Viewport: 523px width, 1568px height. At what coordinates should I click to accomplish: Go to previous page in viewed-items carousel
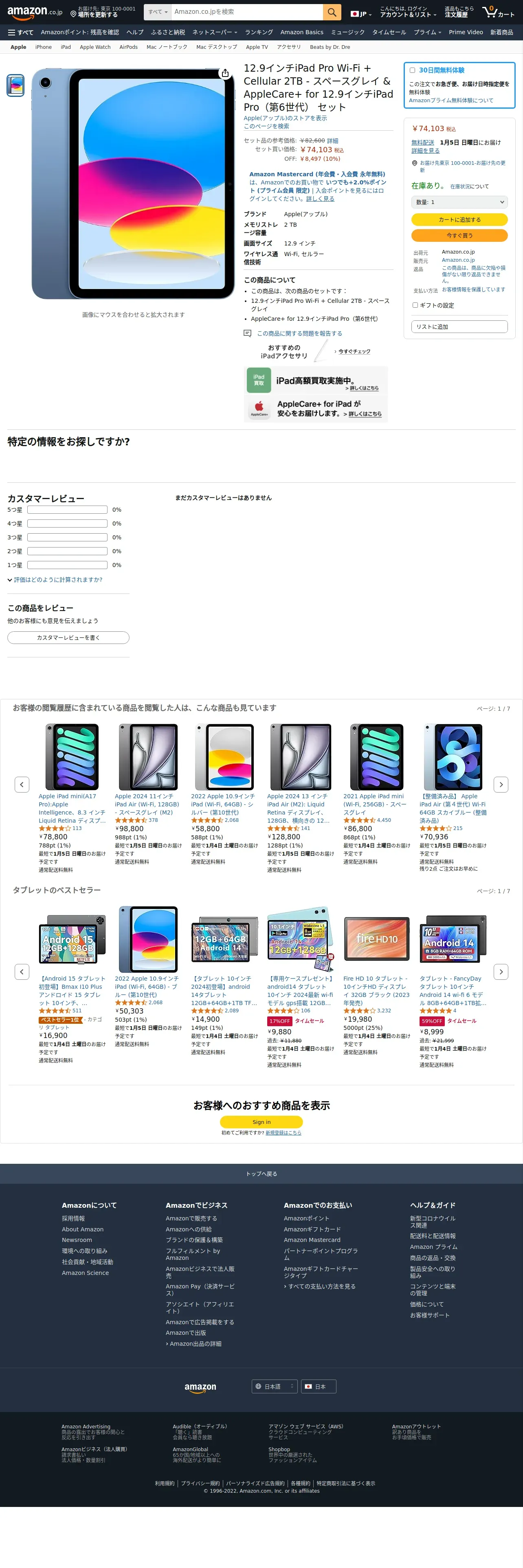click(22, 784)
